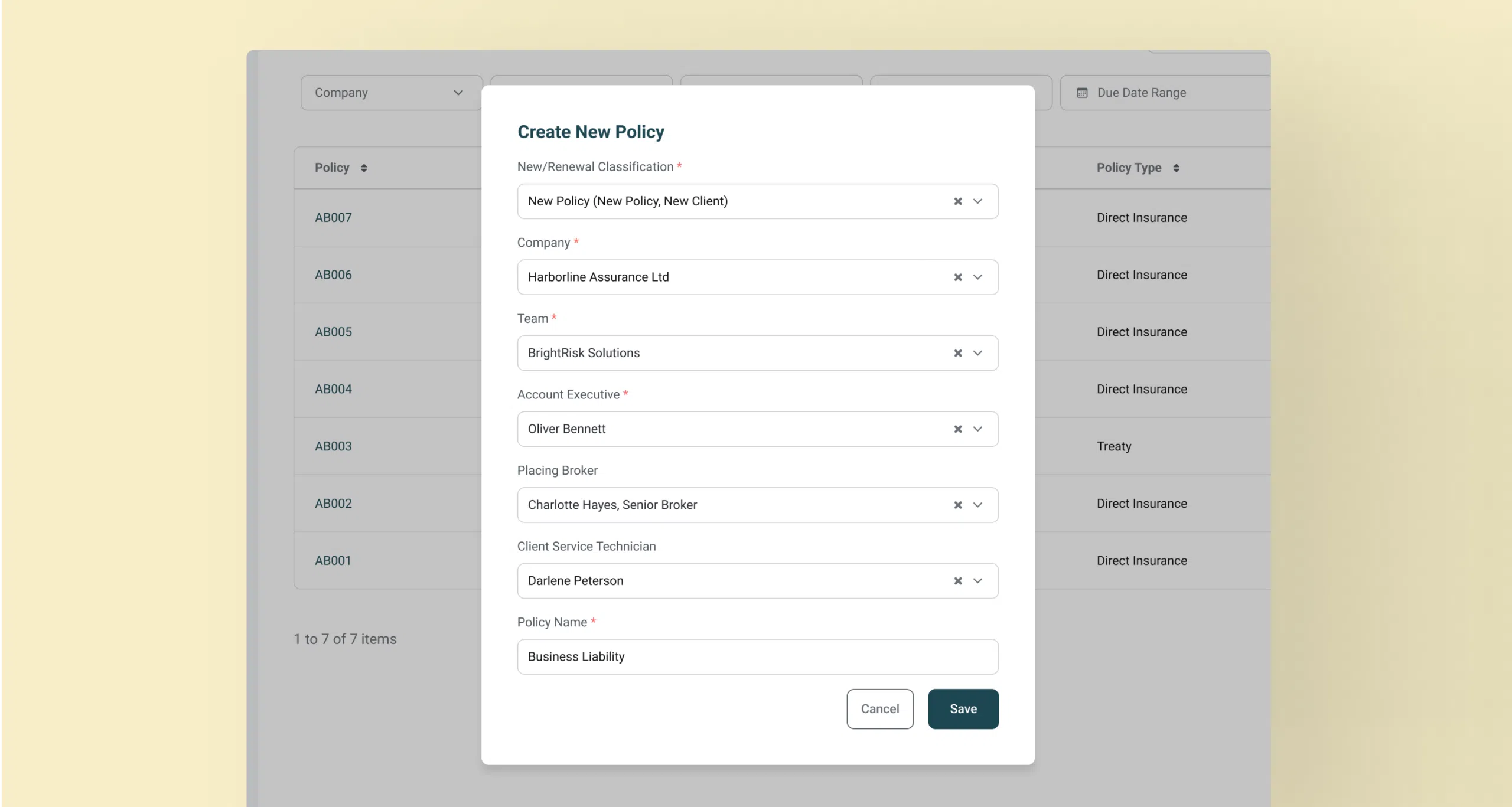The image size is (1512, 807).
Task: Click the calendar icon in Due Date Range
Action: point(1082,93)
